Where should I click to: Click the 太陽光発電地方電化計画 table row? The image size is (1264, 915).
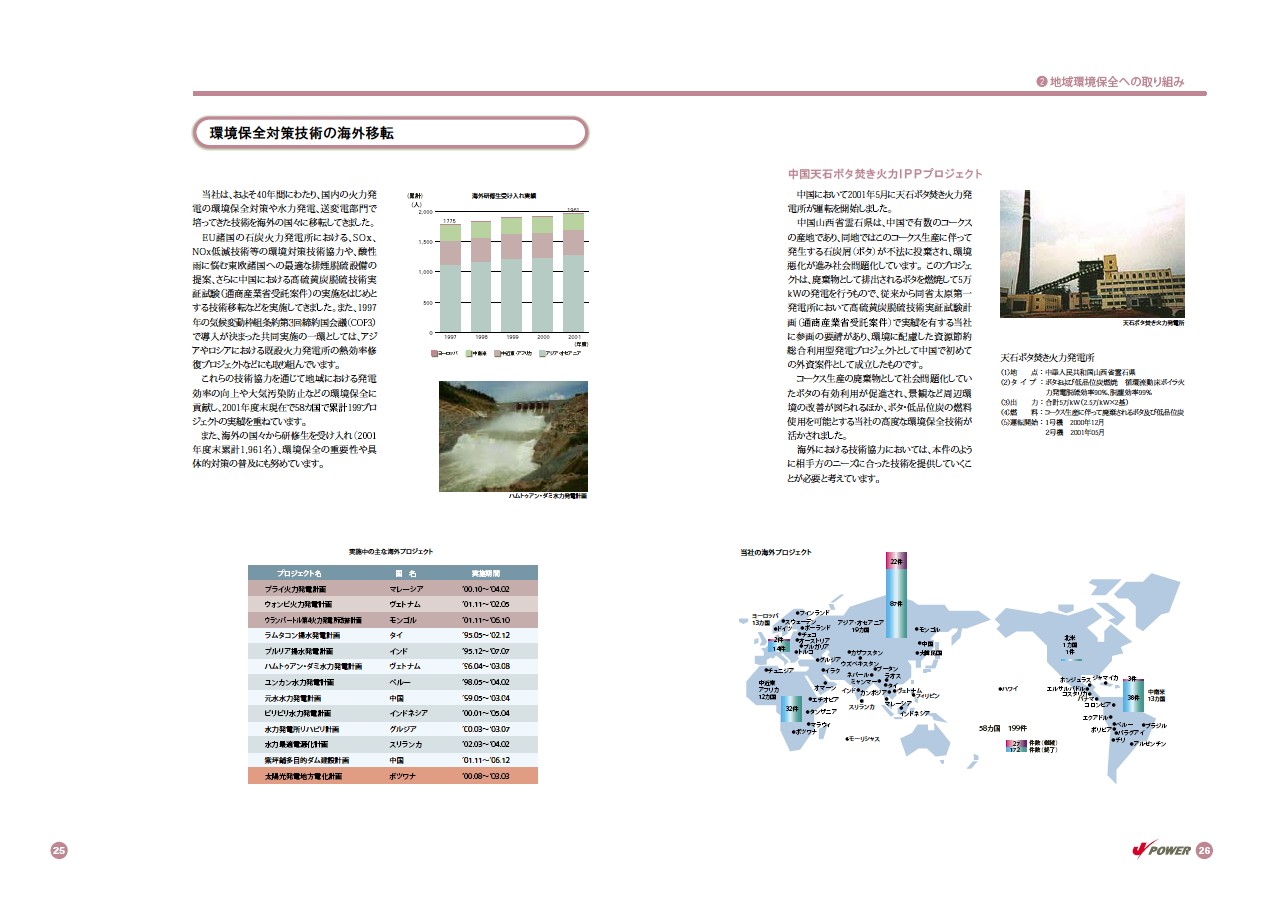tap(393, 775)
